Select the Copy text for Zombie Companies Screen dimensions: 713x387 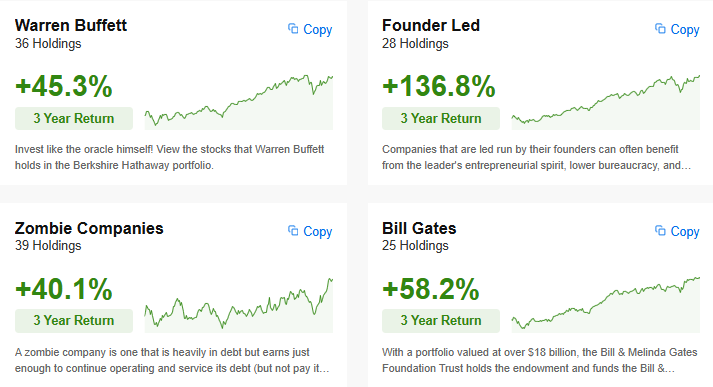317,231
